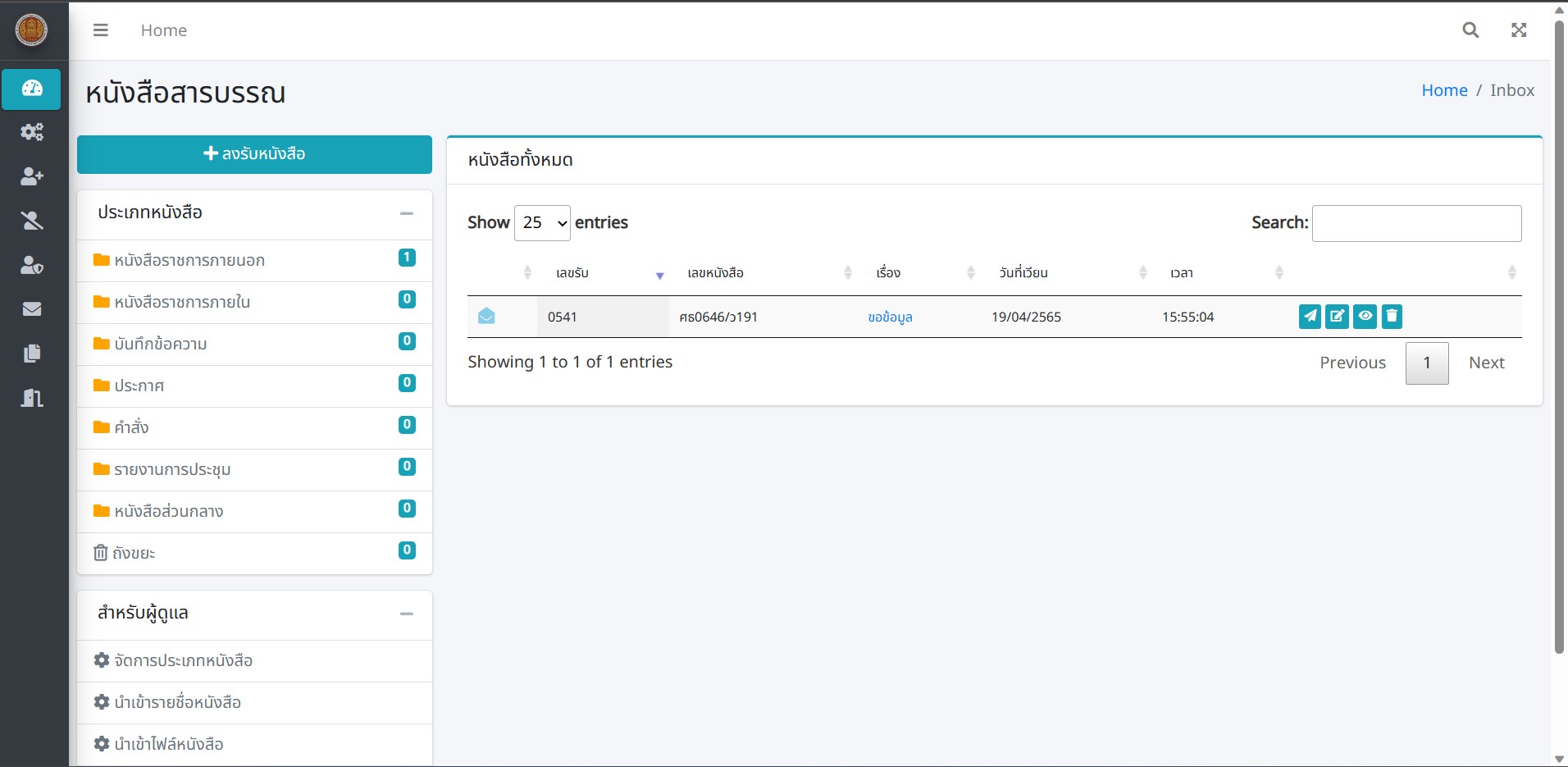The height and width of the screenshot is (767, 1568).
Task: Click the building sidebar icon
Action: (32, 398)
